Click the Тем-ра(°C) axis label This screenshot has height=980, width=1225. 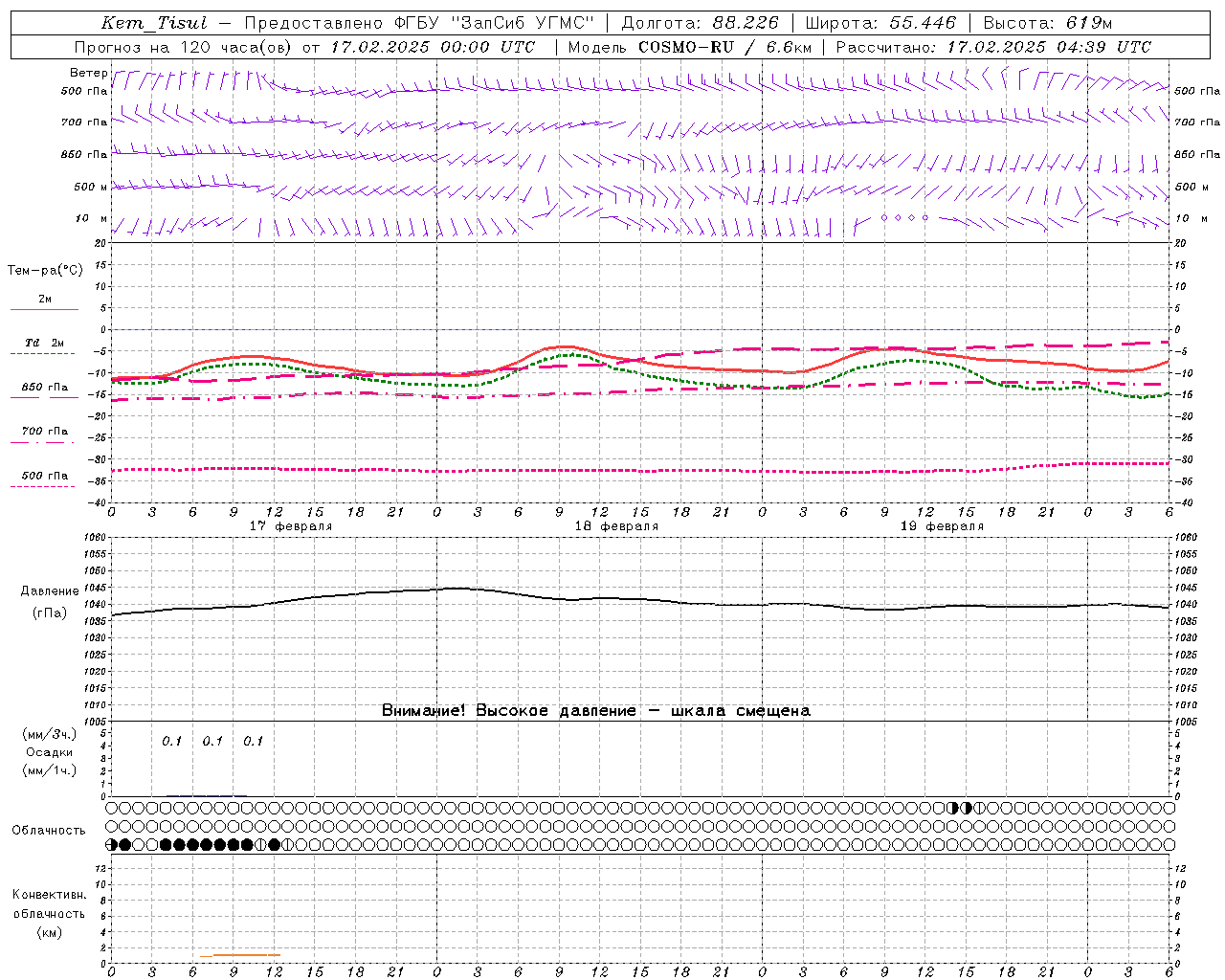[x=45, y=271]
